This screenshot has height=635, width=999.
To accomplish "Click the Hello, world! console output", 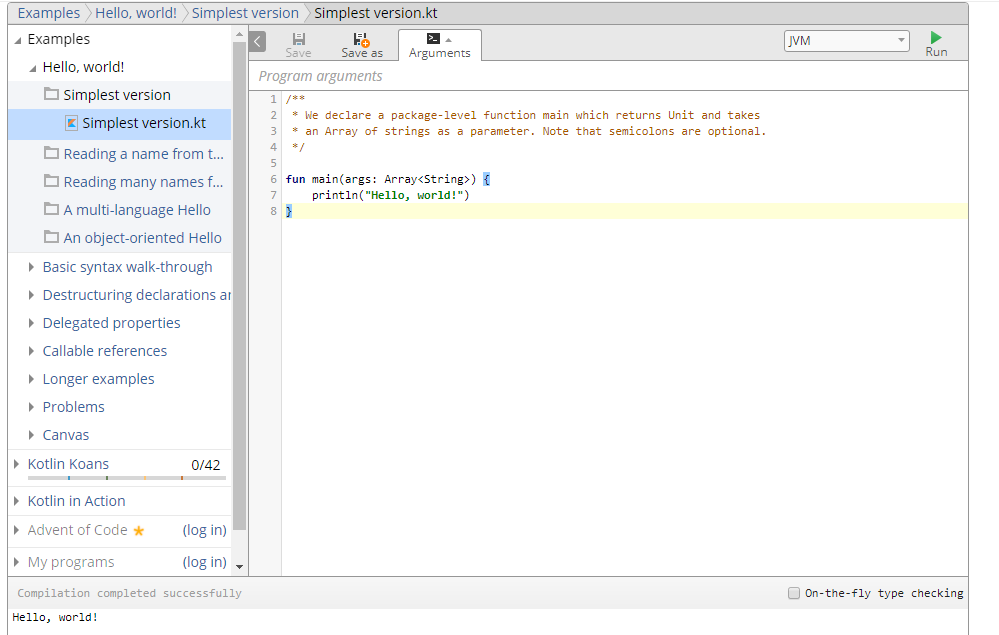I will 55,617.
